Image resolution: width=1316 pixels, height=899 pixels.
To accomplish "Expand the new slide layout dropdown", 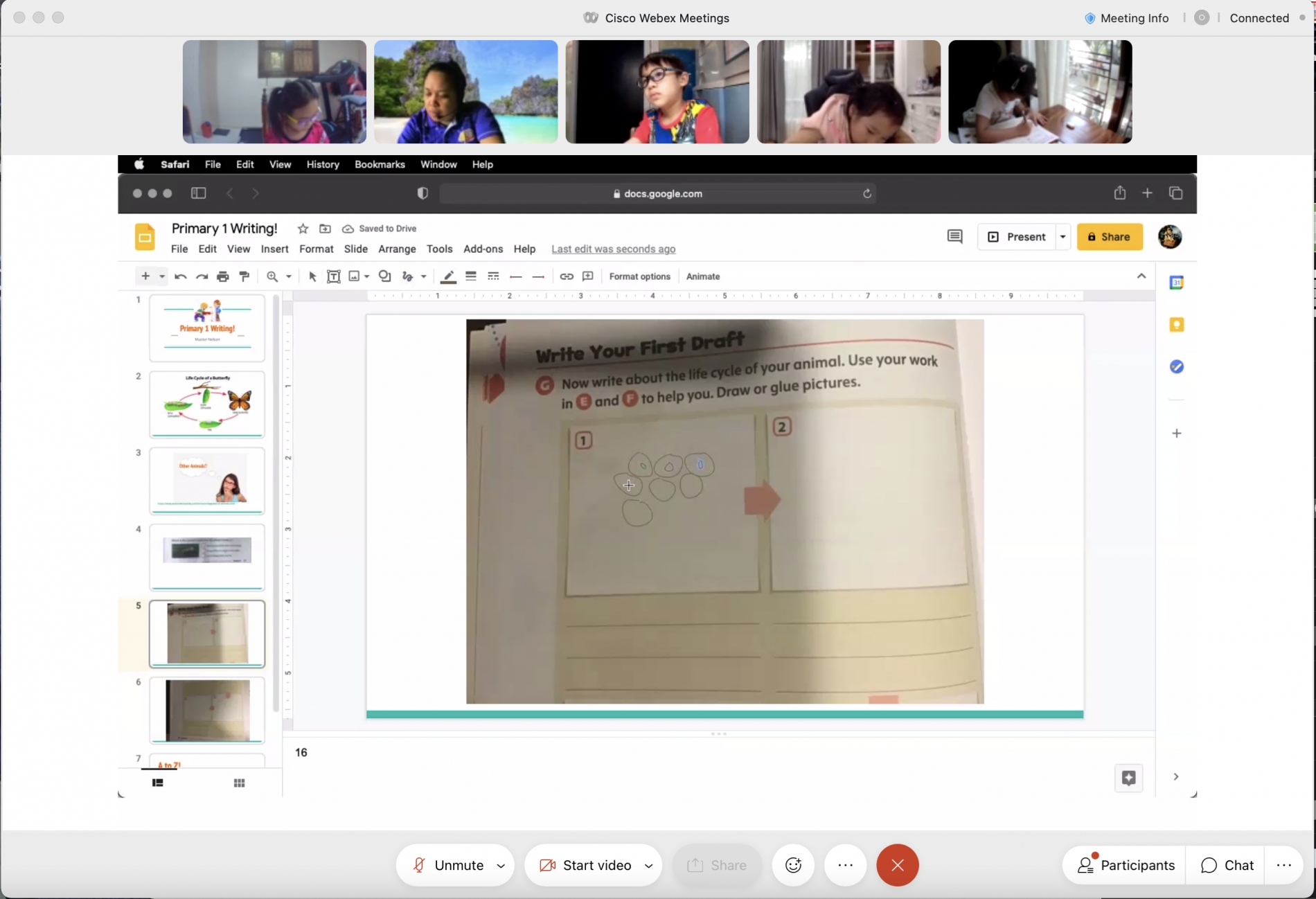I will pos(162,276).
